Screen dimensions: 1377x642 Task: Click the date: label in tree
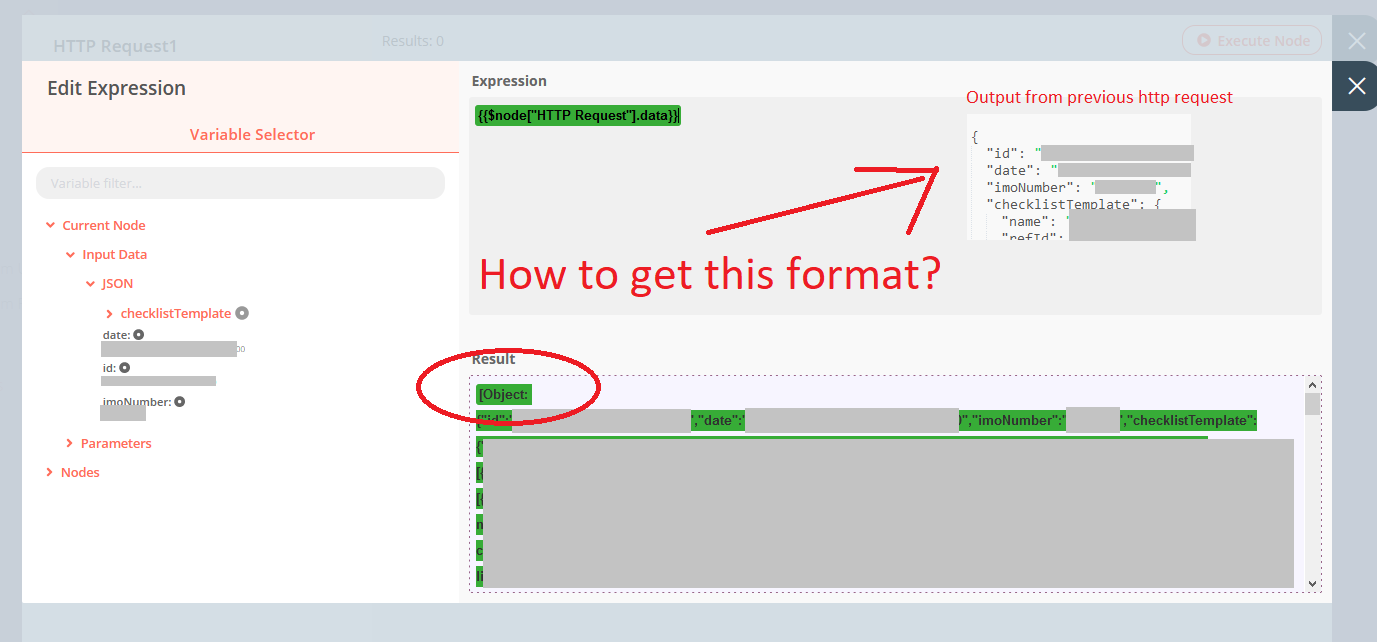click(x=117, y=335)
